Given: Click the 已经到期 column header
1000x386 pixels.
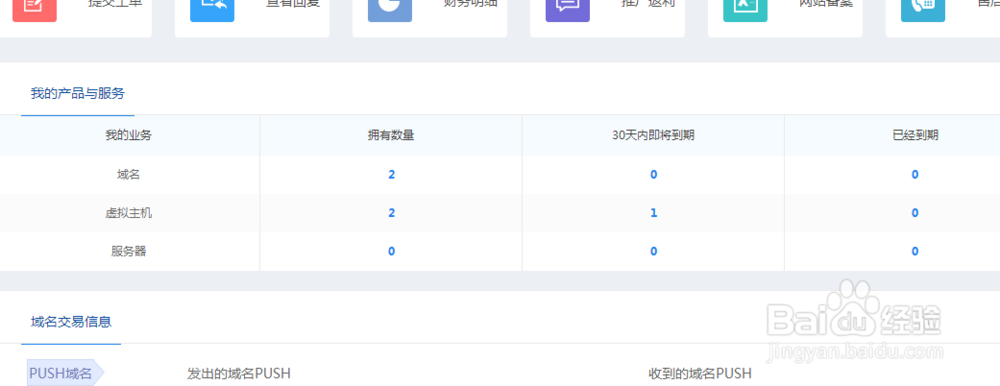Looking at the screenshot, I should (915, 135).
